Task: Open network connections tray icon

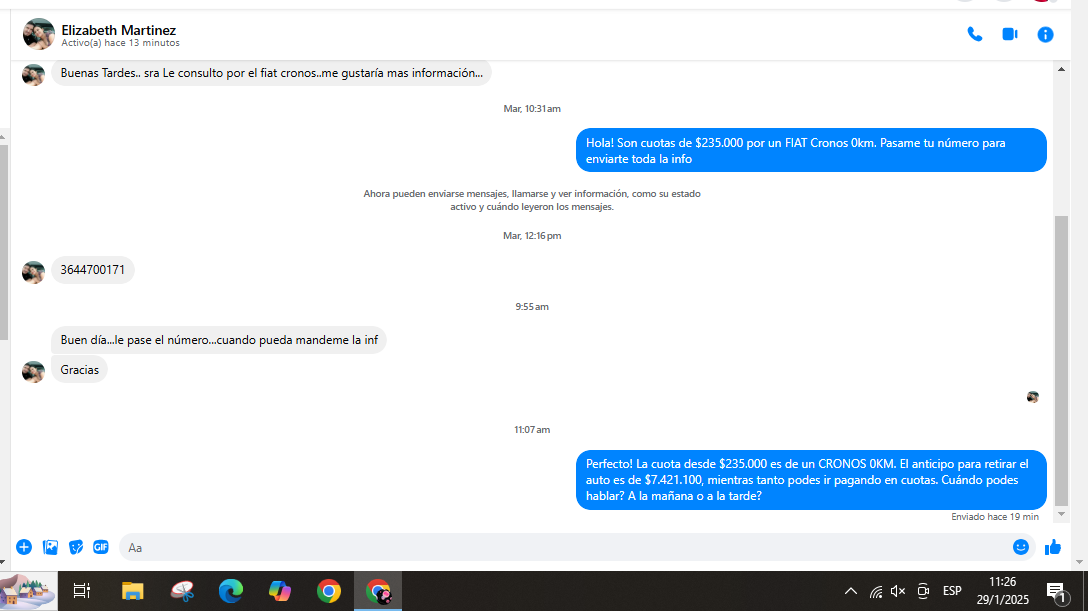Action: point(876,592)
